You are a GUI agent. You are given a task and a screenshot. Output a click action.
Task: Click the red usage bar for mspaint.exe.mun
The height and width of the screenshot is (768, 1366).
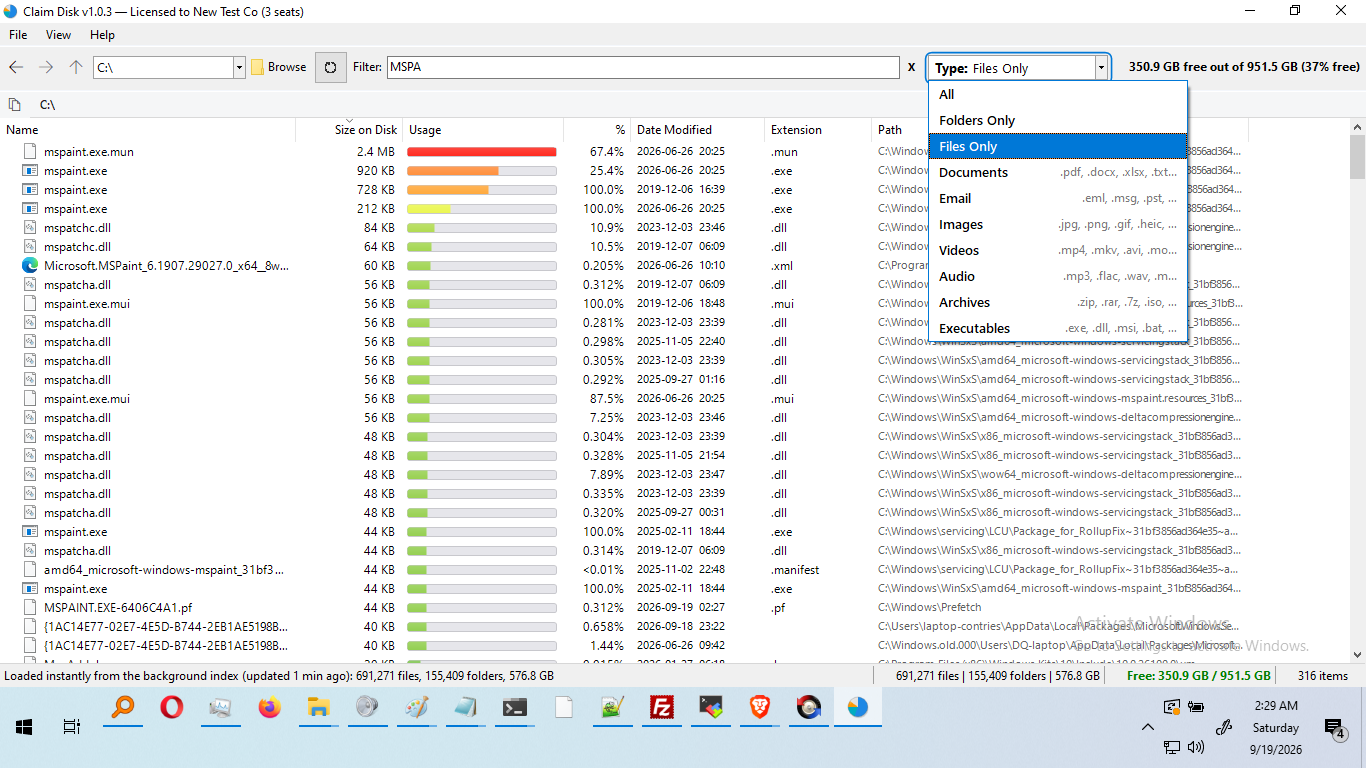click(x=482, y=152)
